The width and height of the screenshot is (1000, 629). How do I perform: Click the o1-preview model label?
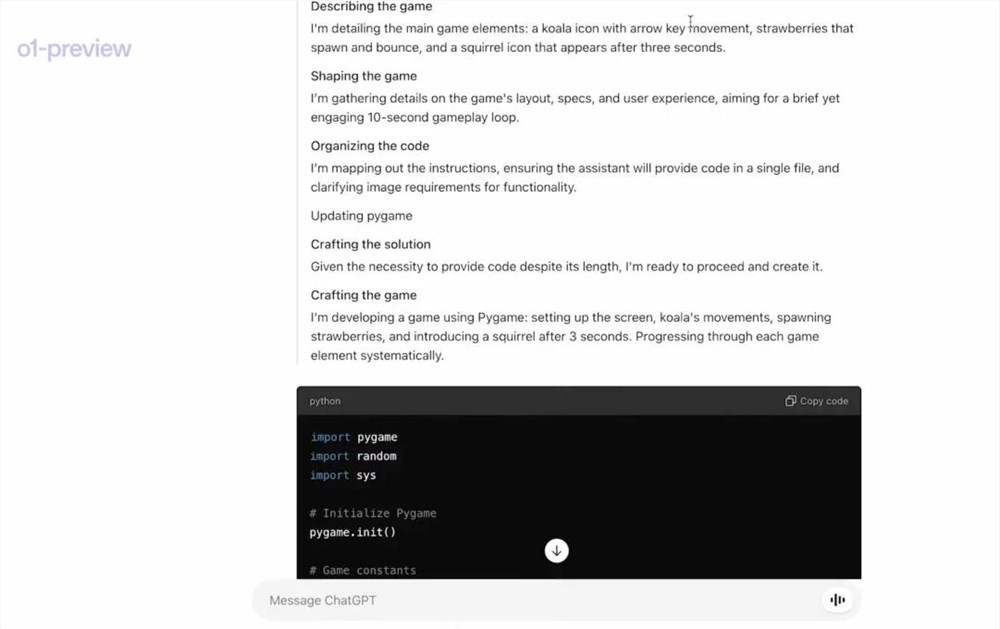74,49
